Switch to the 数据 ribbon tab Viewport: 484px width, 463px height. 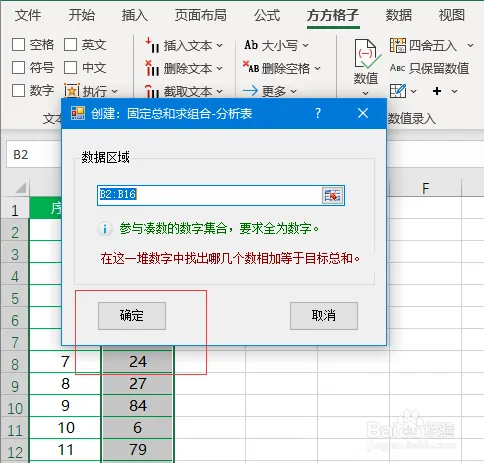click(399, 15)
